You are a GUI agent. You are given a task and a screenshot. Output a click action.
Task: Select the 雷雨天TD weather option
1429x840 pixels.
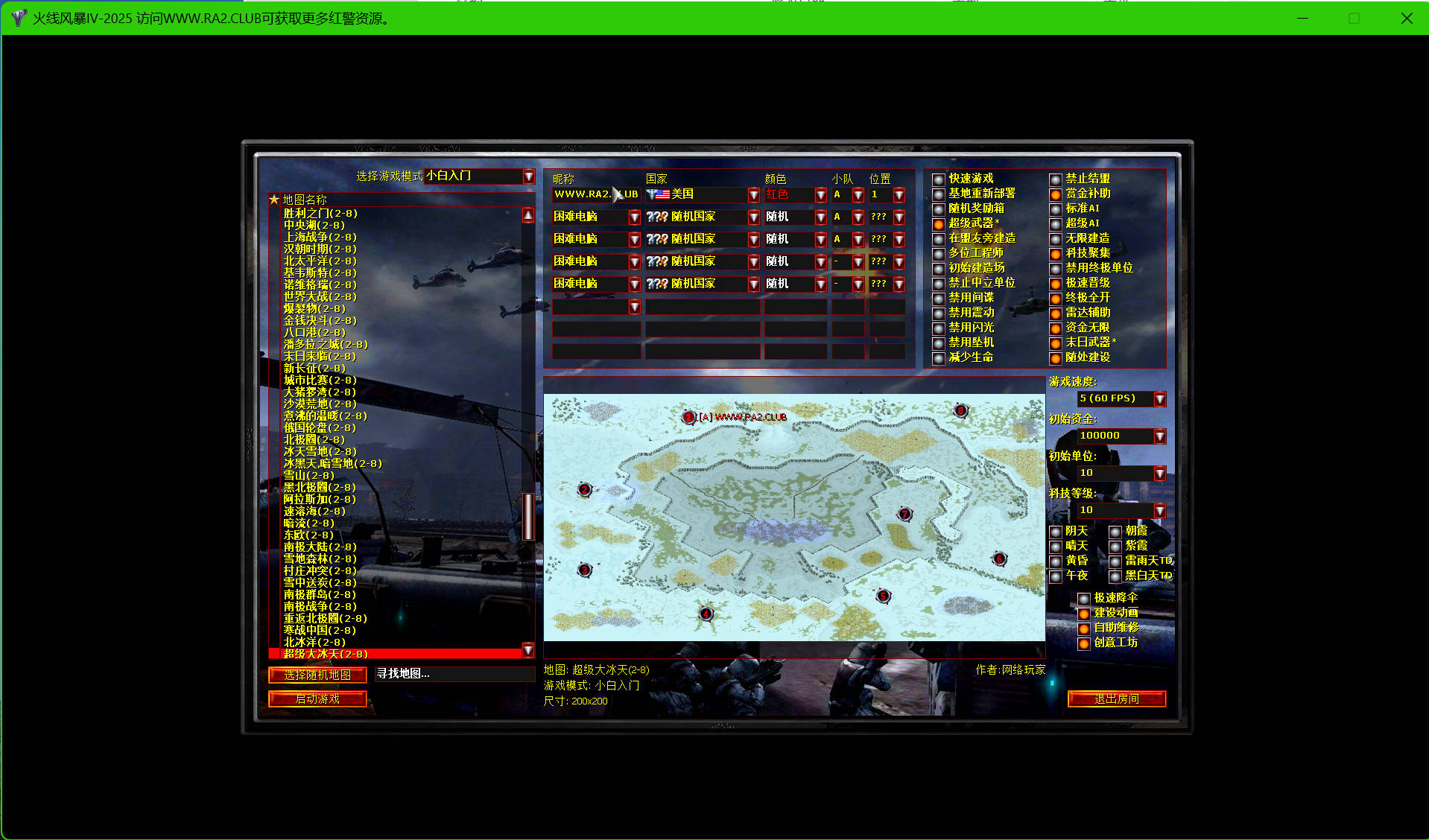tap(1115, 561)
